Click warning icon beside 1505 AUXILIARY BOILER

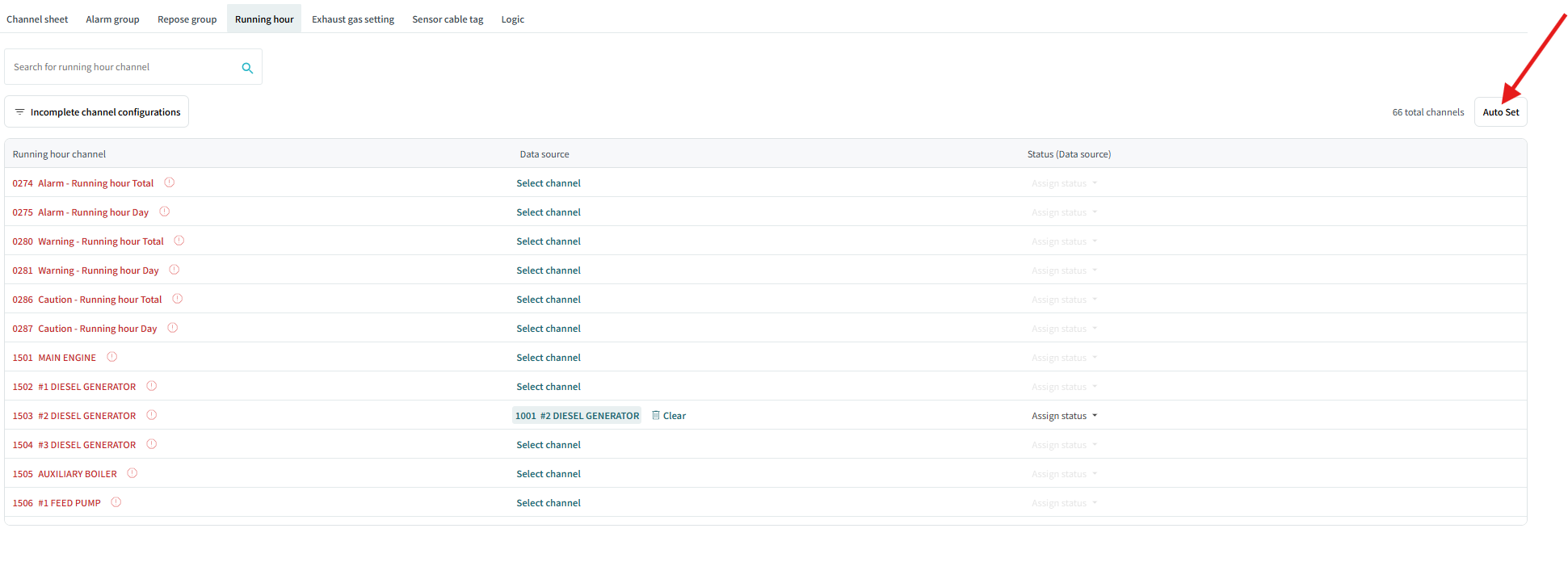(x=132, y=473)
